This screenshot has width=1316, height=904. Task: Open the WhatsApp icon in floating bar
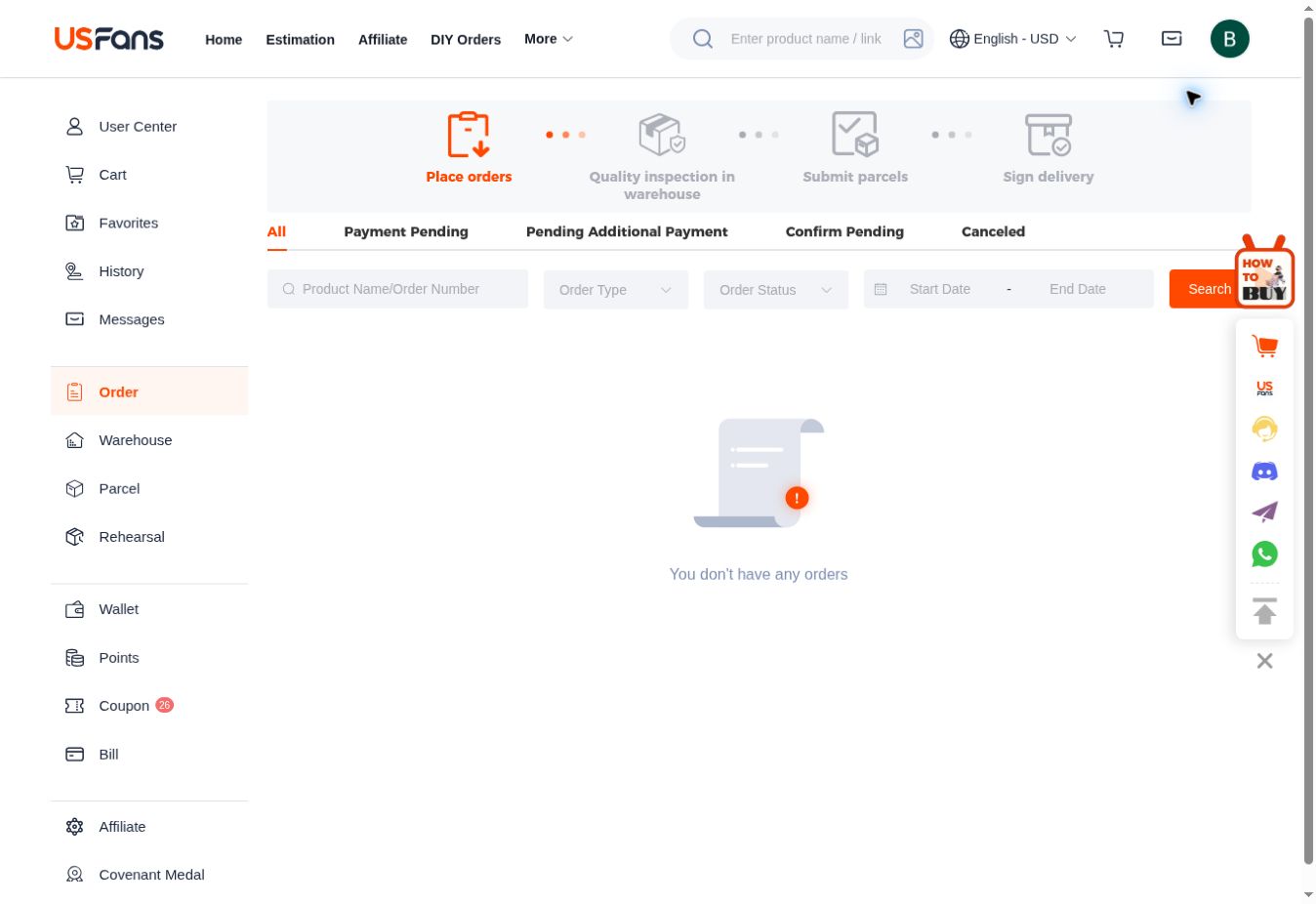(1264, 555)
